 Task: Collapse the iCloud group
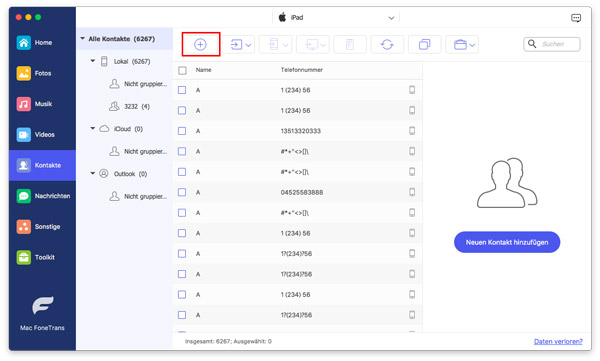coord(92,128)
